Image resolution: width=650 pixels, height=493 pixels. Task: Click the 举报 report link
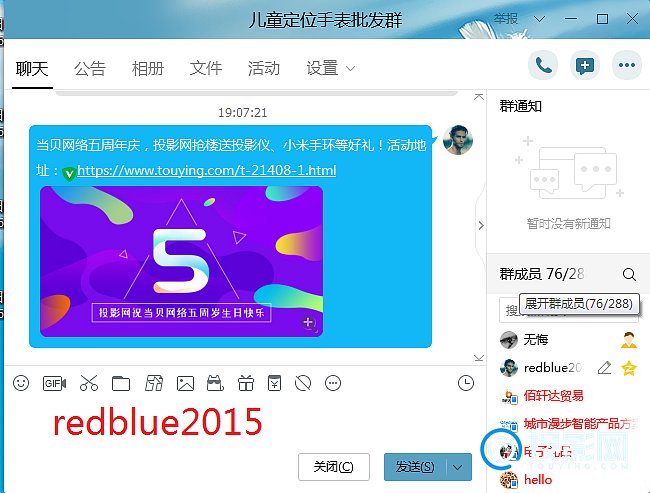(506, 19)
